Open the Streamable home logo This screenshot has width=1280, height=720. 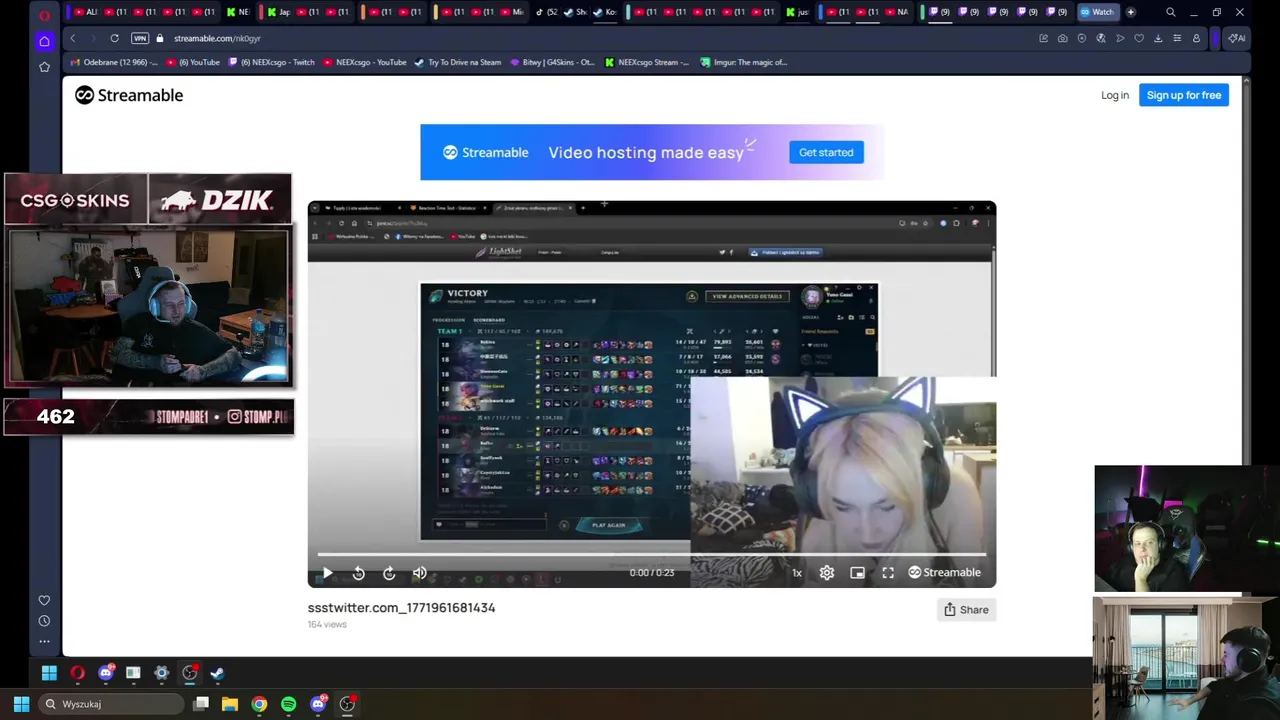coord(129,95)
